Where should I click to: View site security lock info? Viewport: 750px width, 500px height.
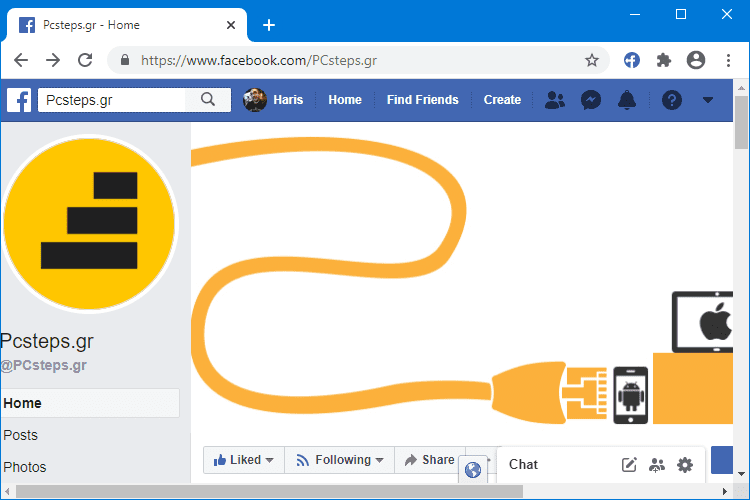pyautogui.click(x=125, y=60)
